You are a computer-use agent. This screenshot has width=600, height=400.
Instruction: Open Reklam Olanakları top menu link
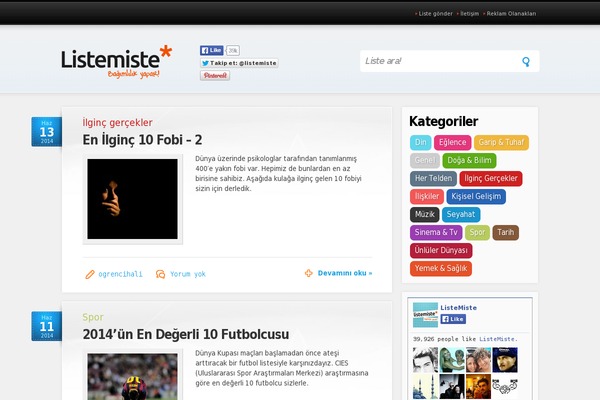coord(511,14)
